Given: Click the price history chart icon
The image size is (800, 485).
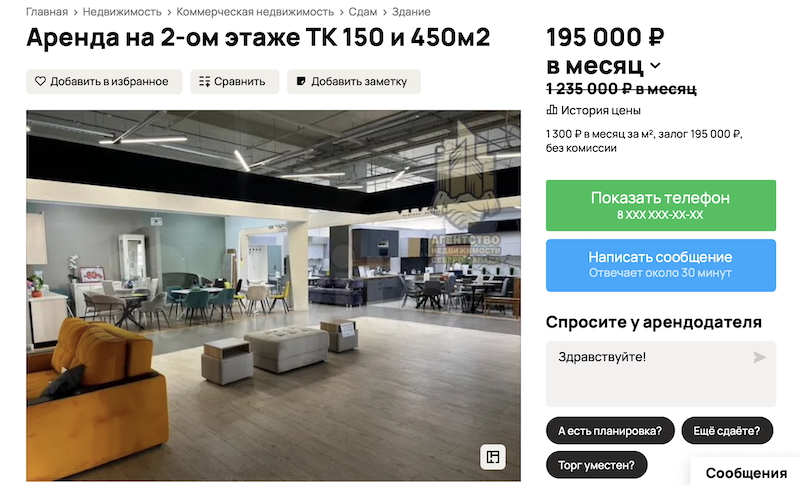Looking at the screenshot, I should pos(552,110).
